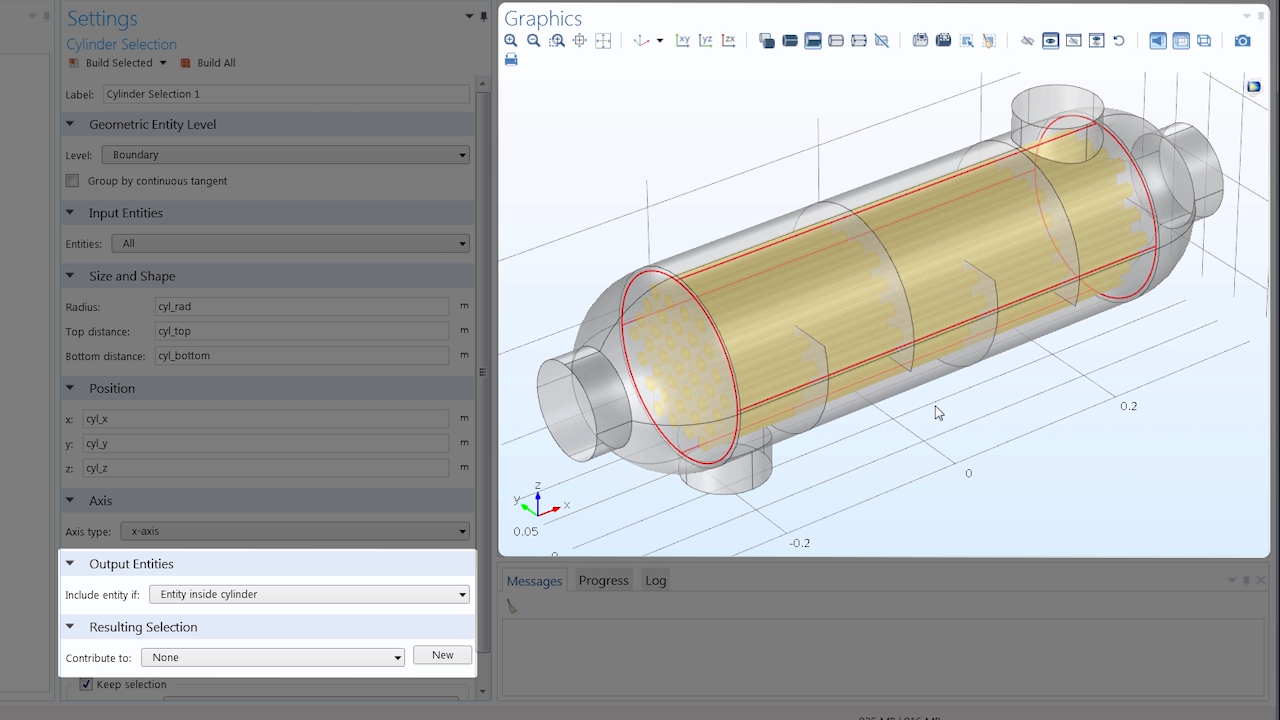Viewport: 1280px width, 720px height.
Task: Open the Contribute to dropdown
Action: point(273,658)
